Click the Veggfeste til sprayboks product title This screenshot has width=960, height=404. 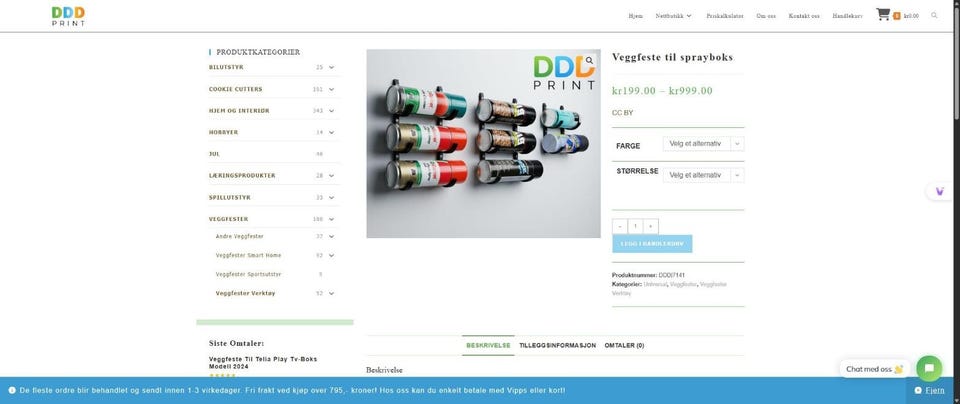coord(672,57)
